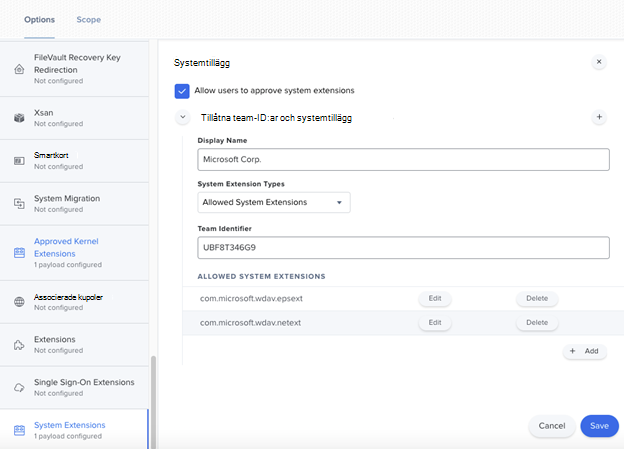Viewport: 624px width, 449px height.
Task: Edit the com.microsoft.wdav.epsext extension
Action: (434, 298)
